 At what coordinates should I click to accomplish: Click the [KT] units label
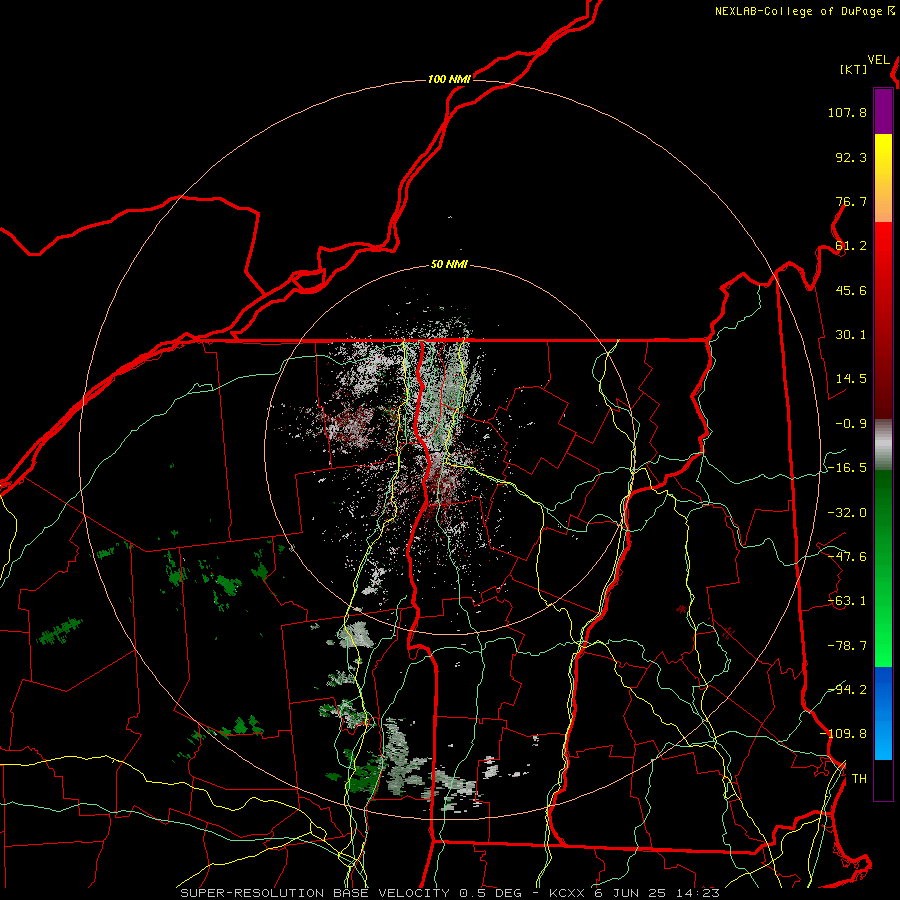pos(854,69)
